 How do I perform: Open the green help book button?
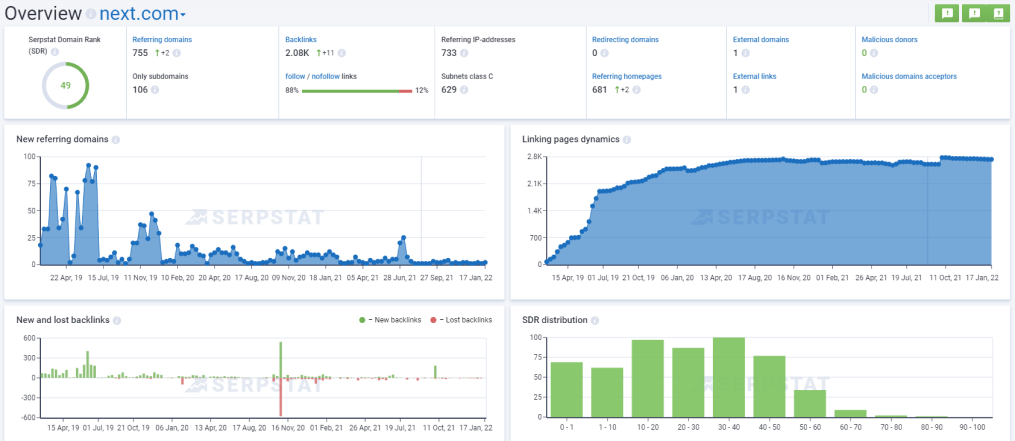point(998,13)
